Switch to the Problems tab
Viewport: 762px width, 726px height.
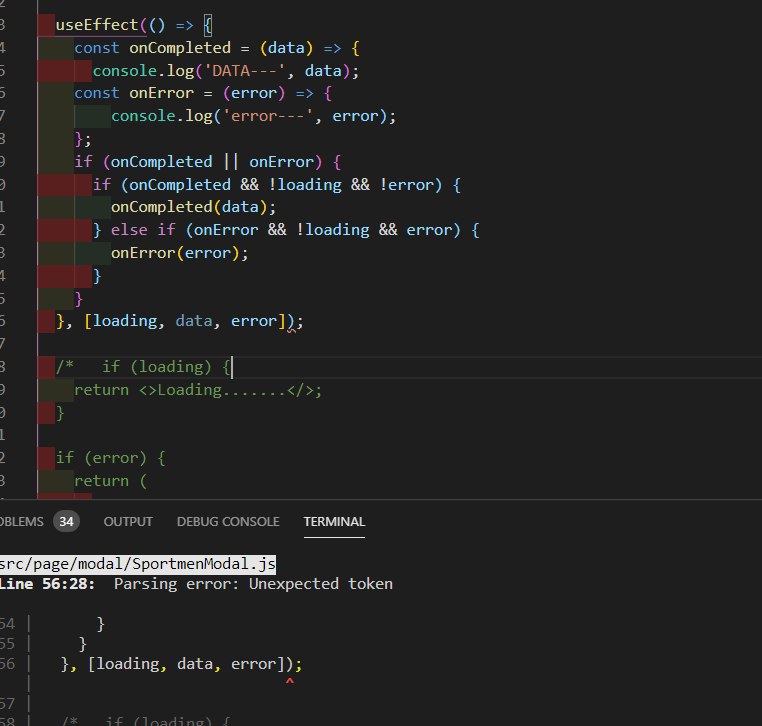click(x=22, y=521)
